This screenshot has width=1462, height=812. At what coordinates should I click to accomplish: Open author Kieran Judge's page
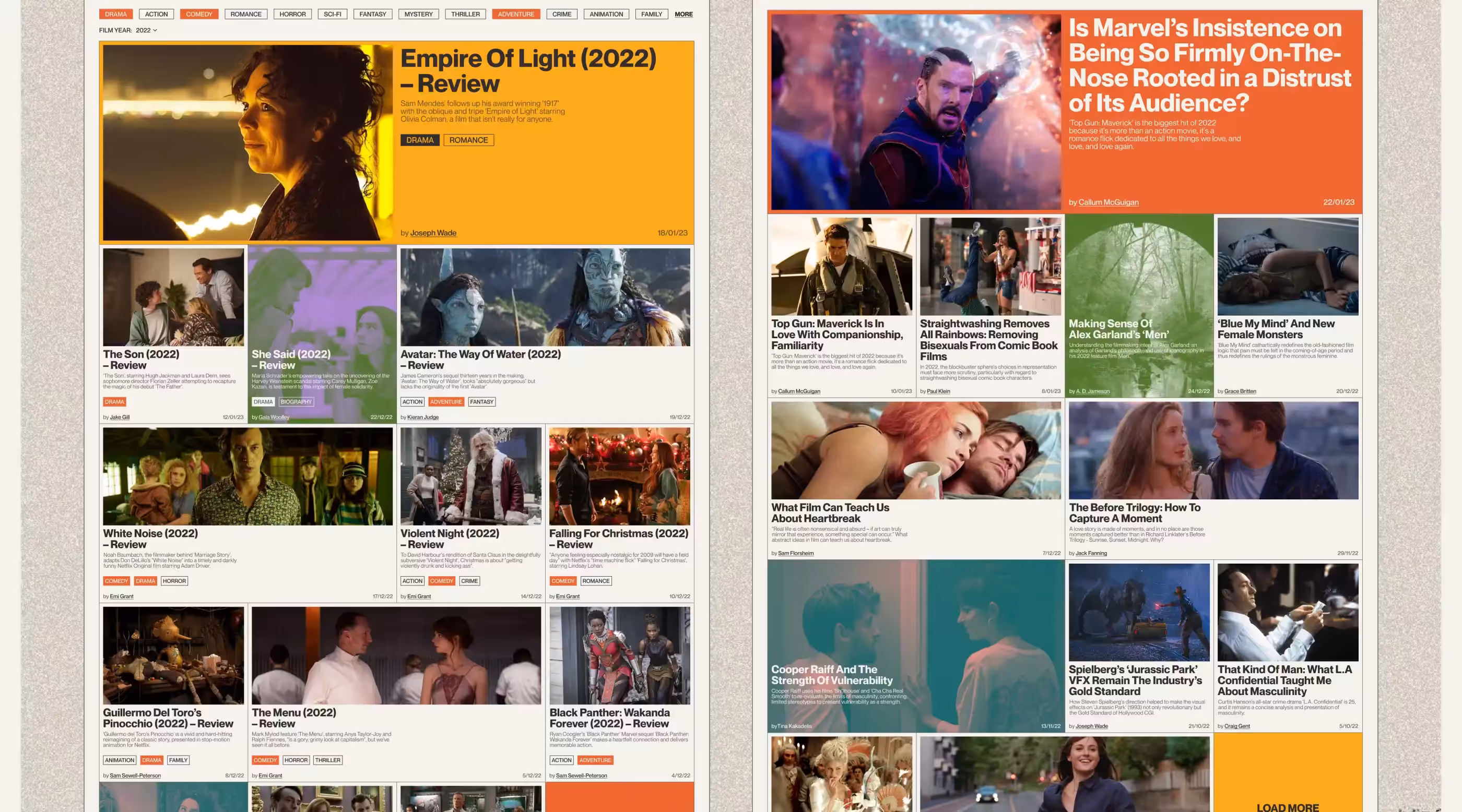(x=423, y=417)
